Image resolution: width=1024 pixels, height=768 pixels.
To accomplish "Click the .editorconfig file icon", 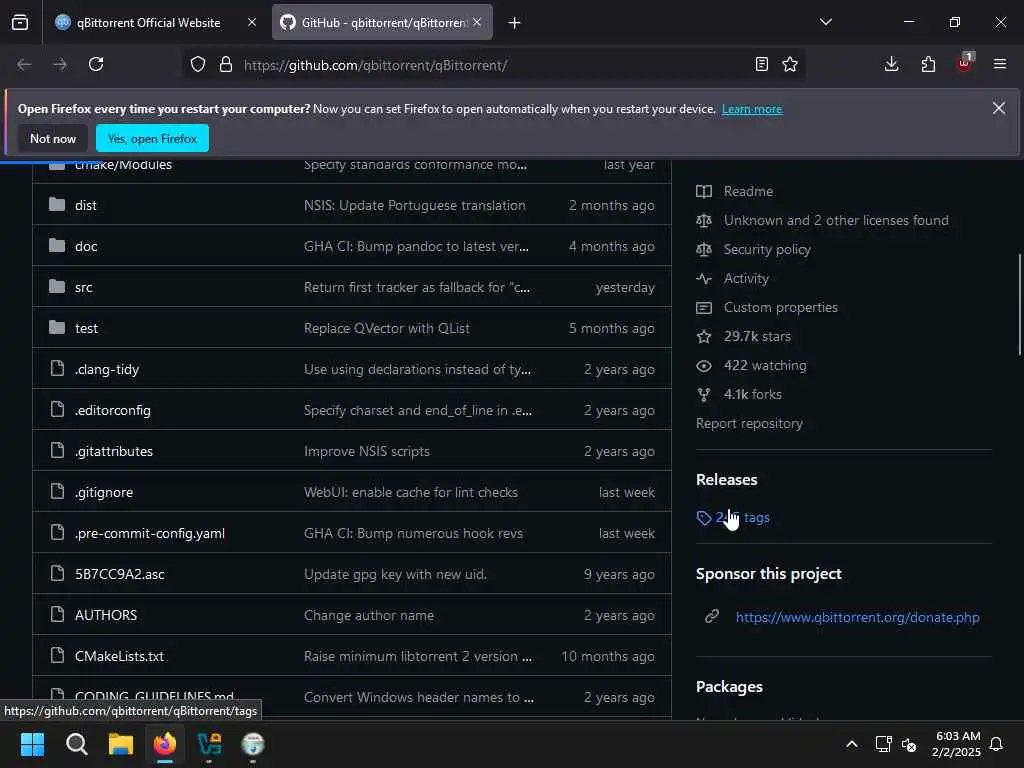I will point(57,409).
